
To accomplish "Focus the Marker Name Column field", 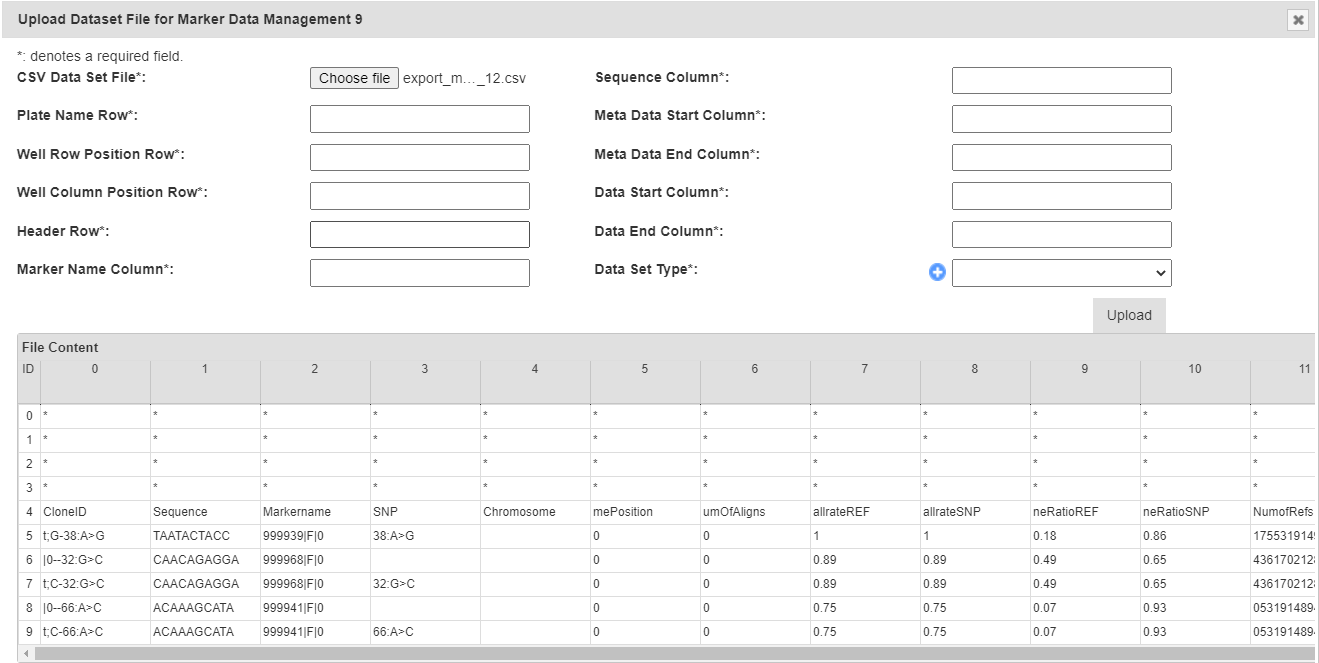I will pyautogui.click(x=419, y=273).
